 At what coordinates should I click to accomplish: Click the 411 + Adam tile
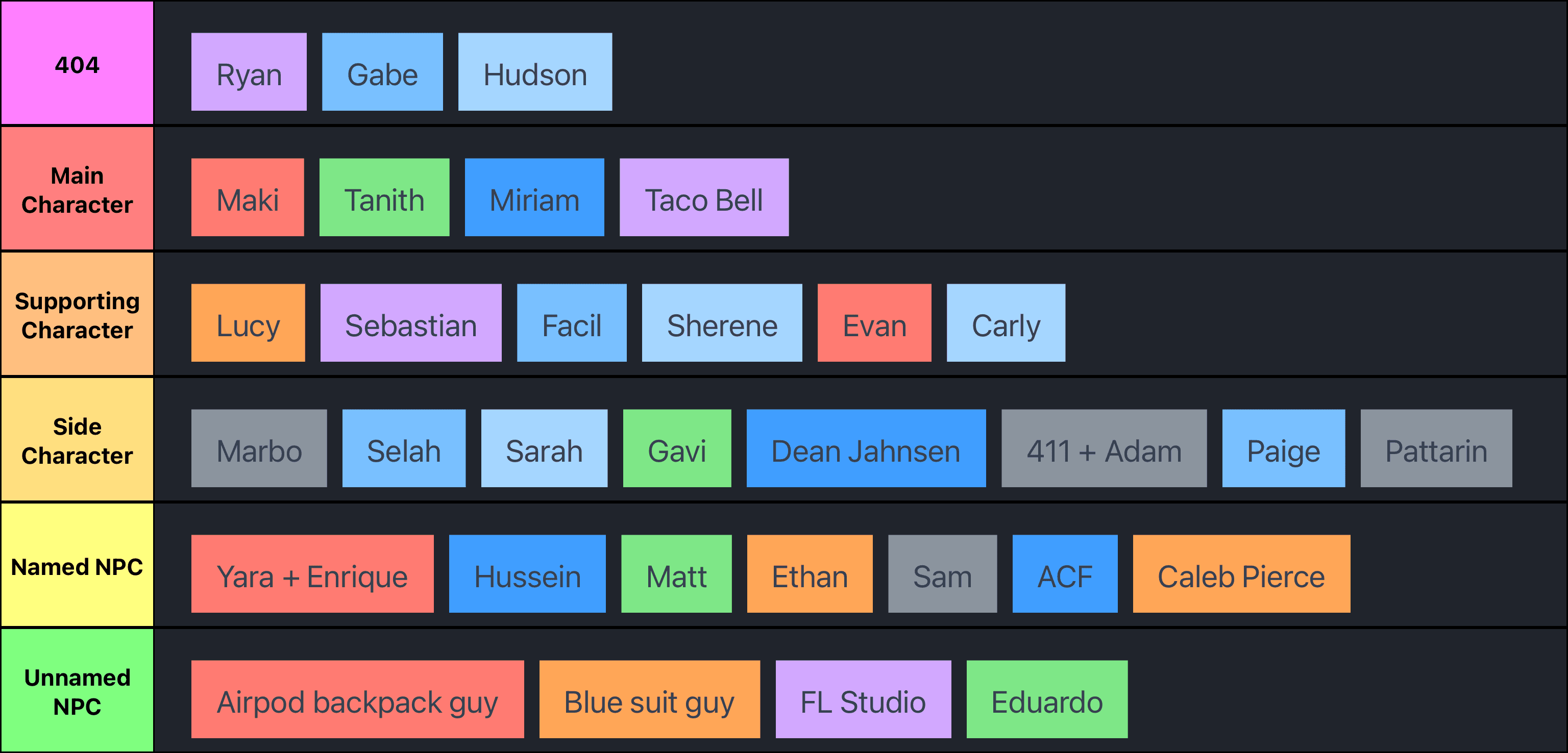[1103, 448]
